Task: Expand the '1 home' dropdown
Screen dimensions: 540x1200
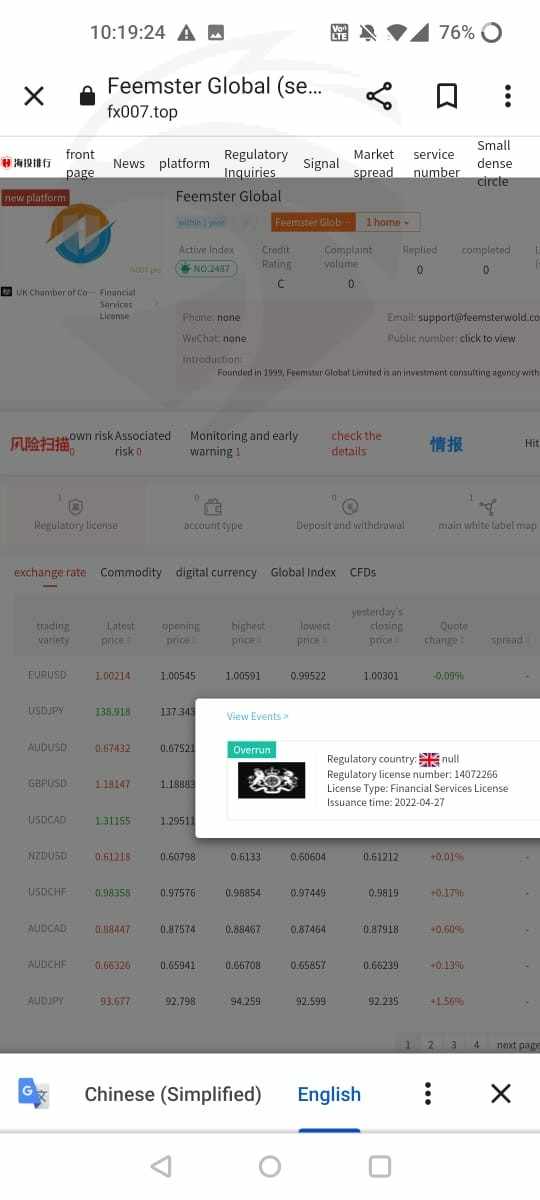Action: pyautogui.click(x=387, y=222)
